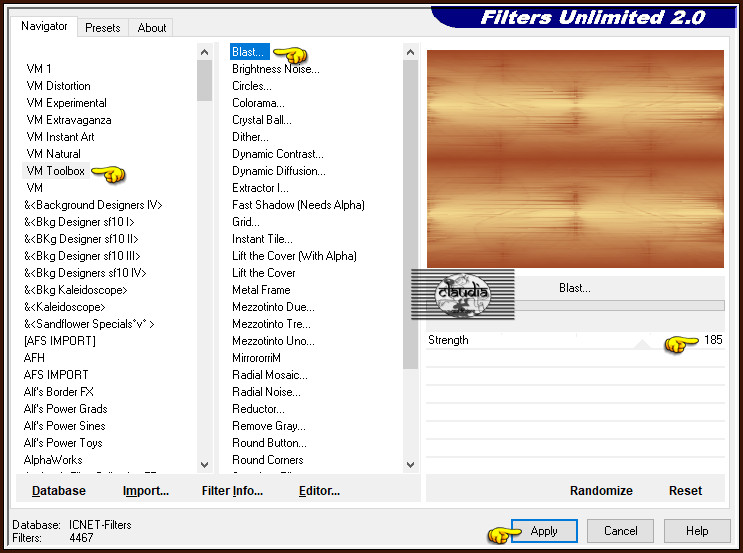The width and height of the screenshot is (743, 553).
Task: Click the Cancel button
Action: [x=620, y=531]
